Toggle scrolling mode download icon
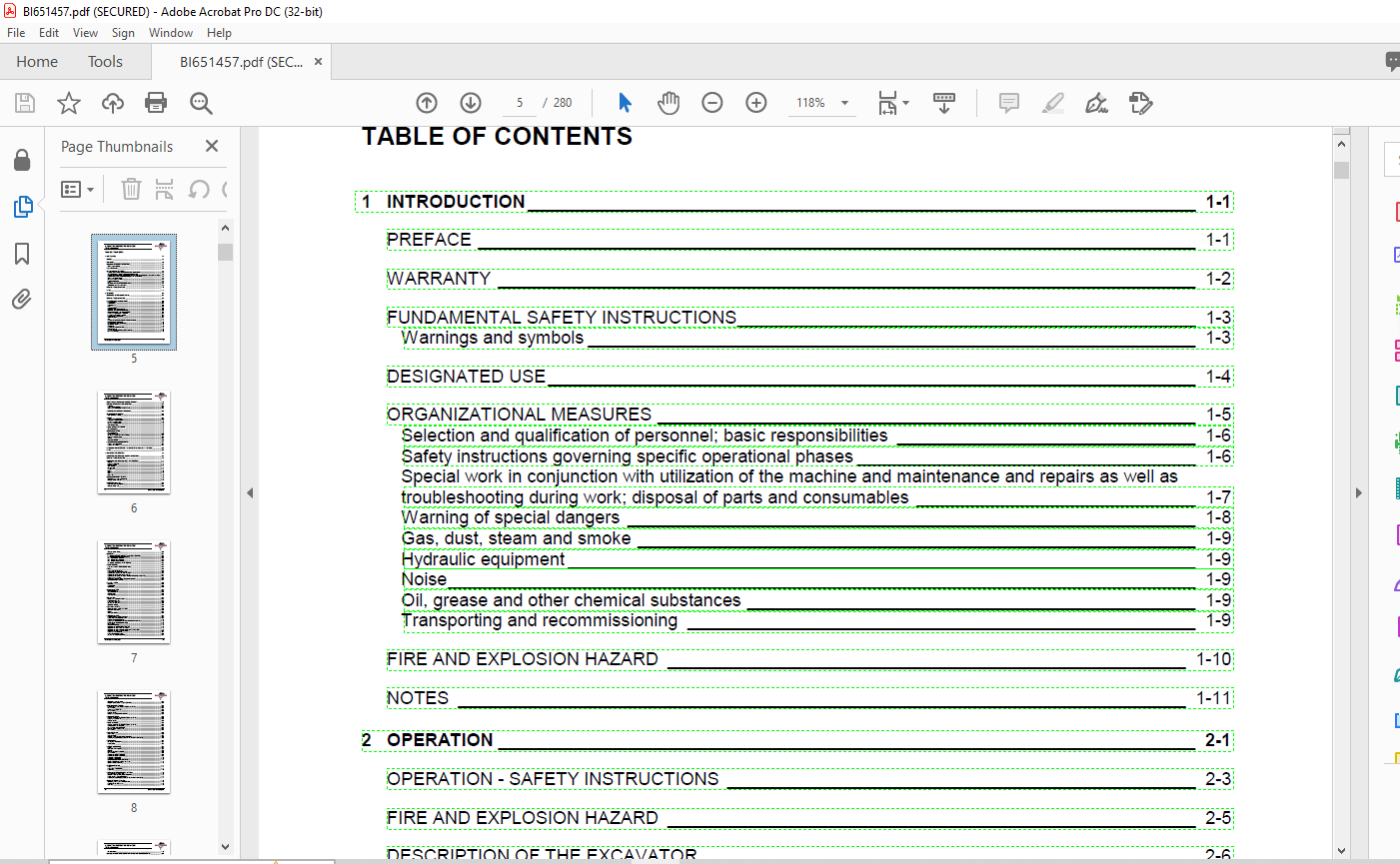Image resolution: width=1400 pixels, height=864 pixels. tap(944, 103)
